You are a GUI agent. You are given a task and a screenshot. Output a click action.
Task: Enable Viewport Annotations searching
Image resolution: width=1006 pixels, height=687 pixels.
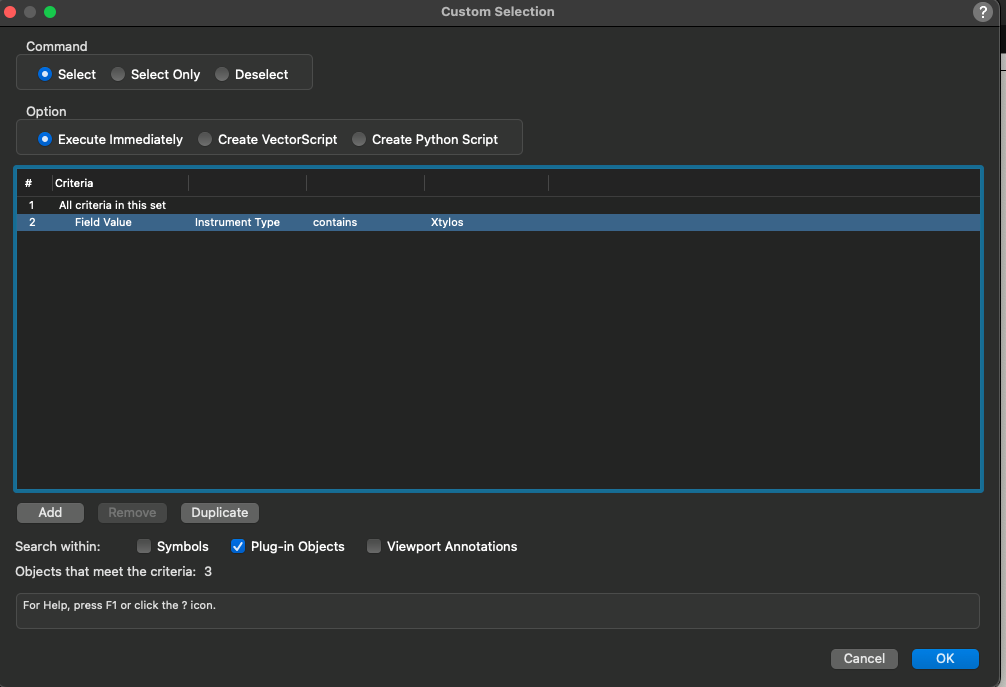coord(374,546)
